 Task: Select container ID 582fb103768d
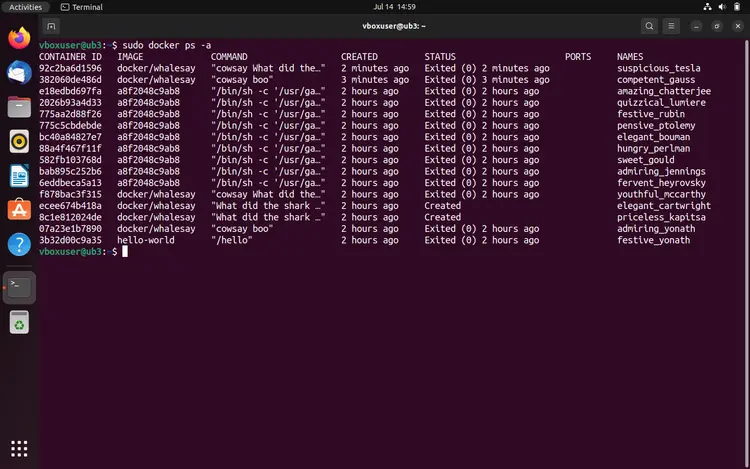70,160
